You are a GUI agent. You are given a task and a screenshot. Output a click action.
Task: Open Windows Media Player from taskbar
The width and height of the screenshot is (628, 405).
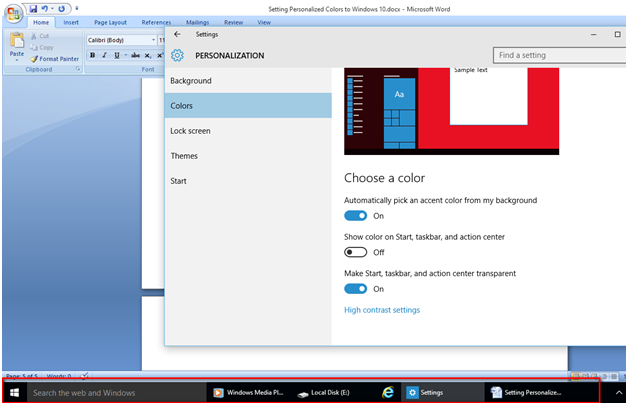[248, 393]
